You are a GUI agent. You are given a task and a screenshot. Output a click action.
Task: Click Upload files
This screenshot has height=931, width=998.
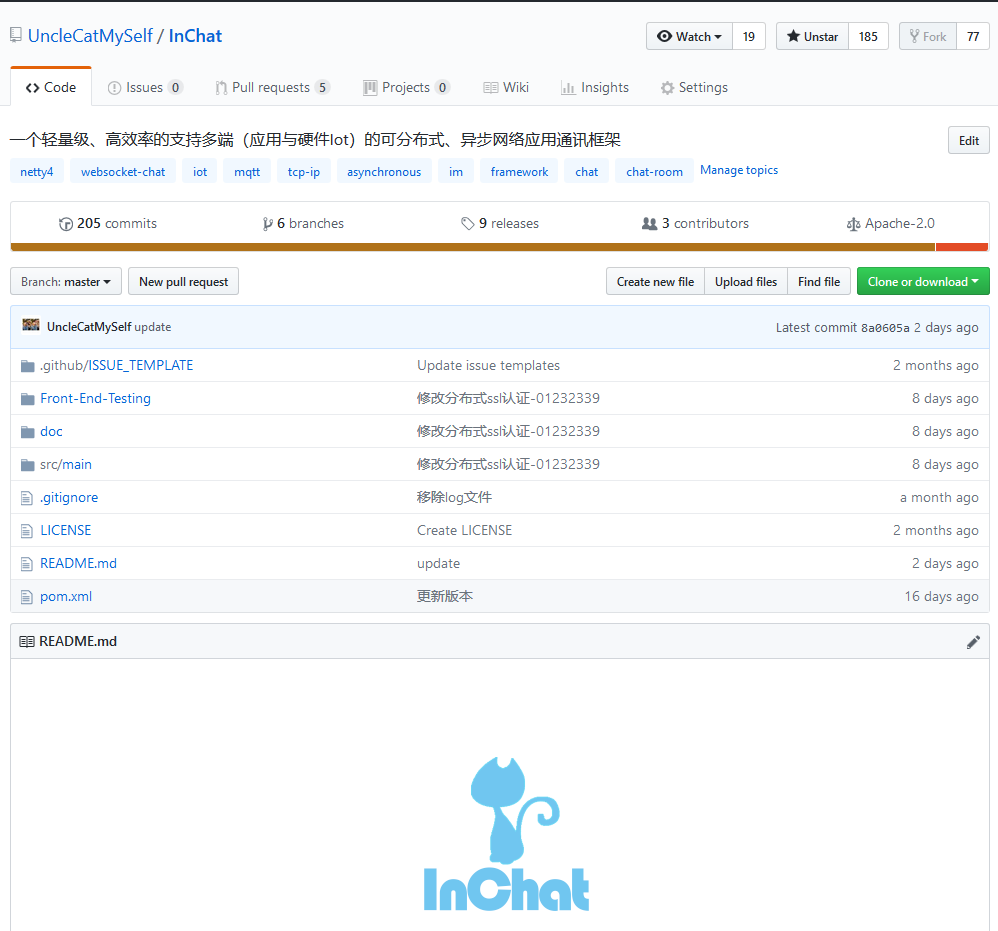pos(746,281)
